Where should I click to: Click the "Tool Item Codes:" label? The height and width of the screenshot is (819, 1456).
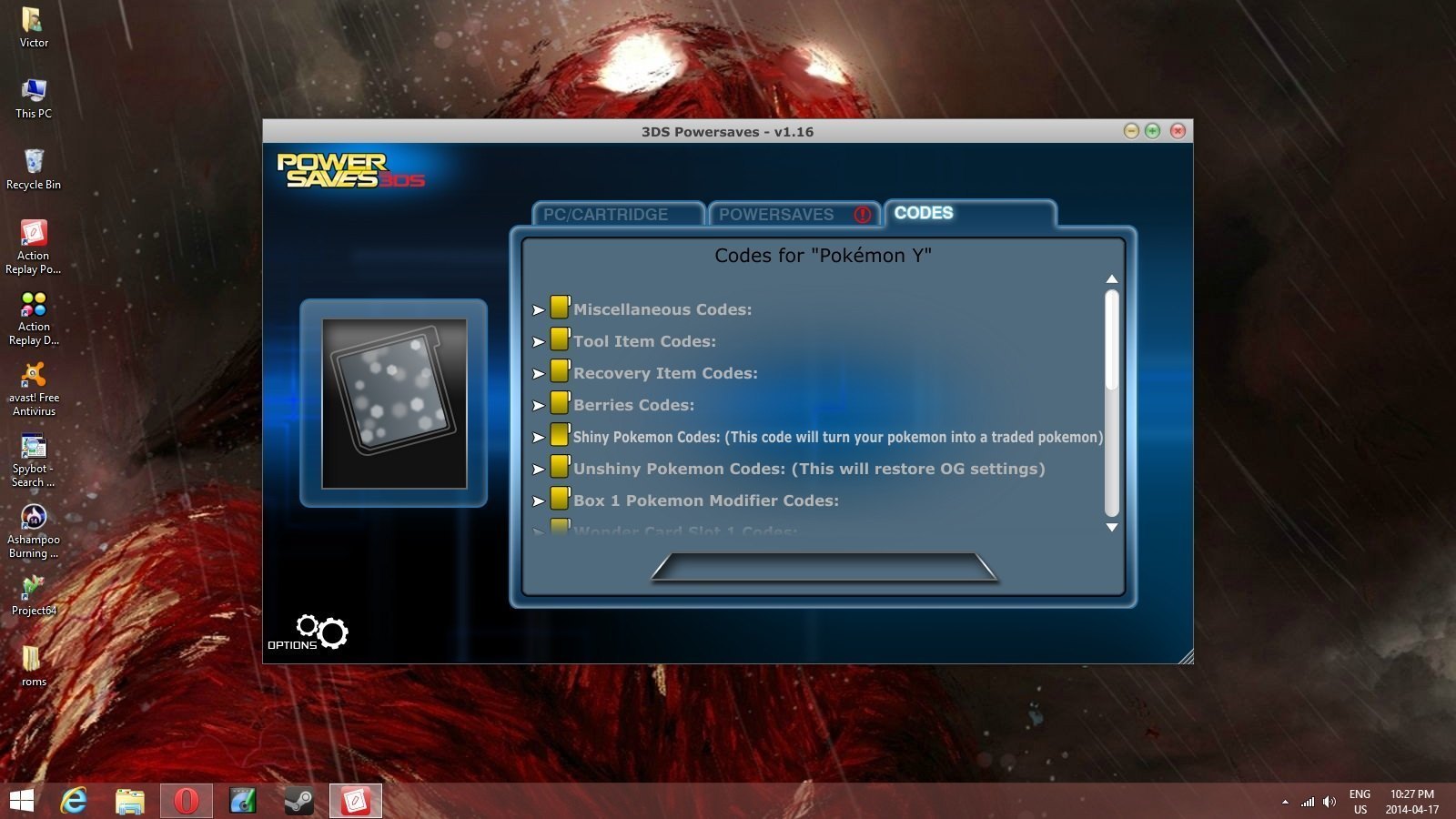point(644,341)
